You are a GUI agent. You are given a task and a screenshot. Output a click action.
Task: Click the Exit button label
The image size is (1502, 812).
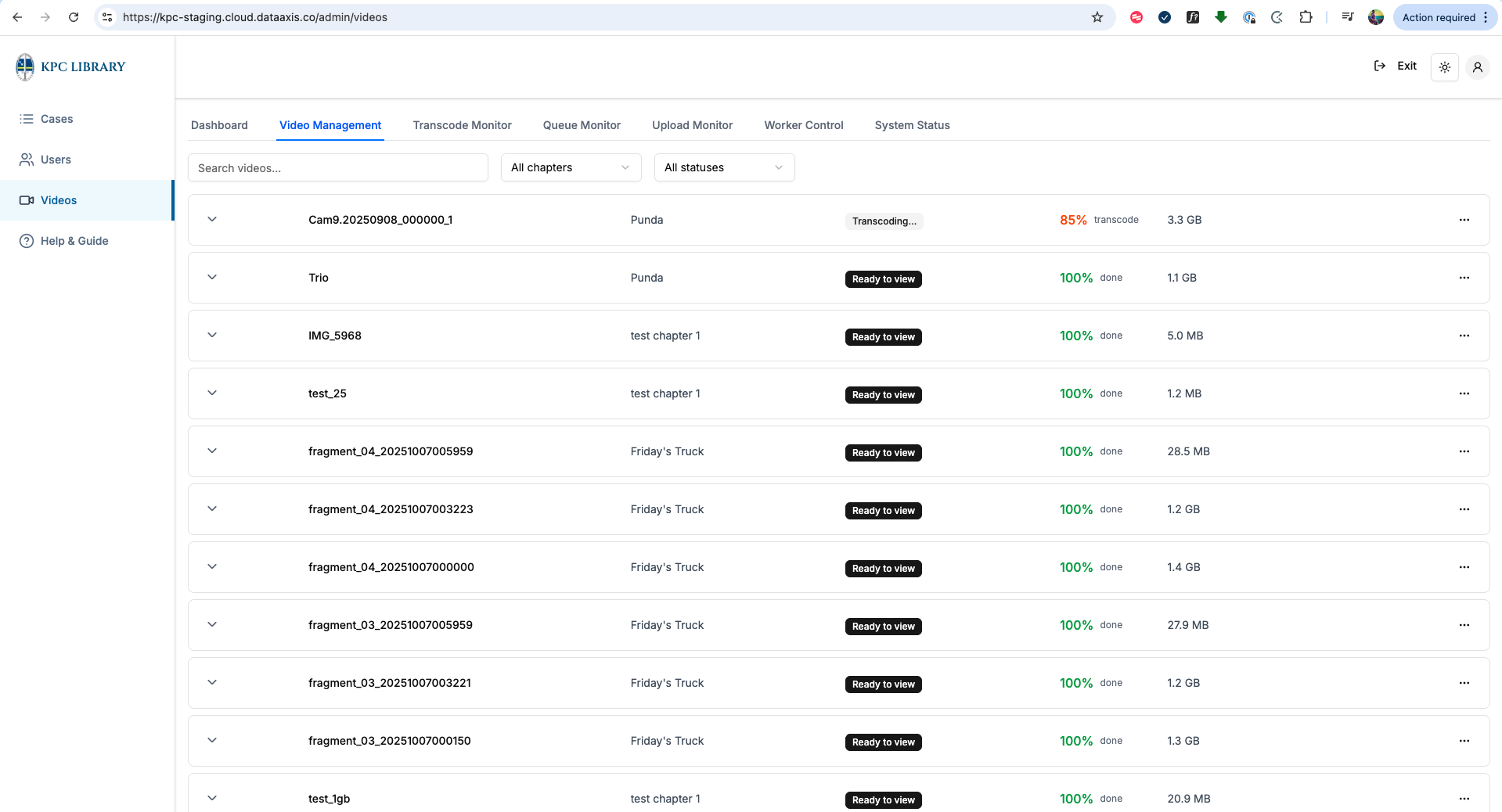(1407, 66)
